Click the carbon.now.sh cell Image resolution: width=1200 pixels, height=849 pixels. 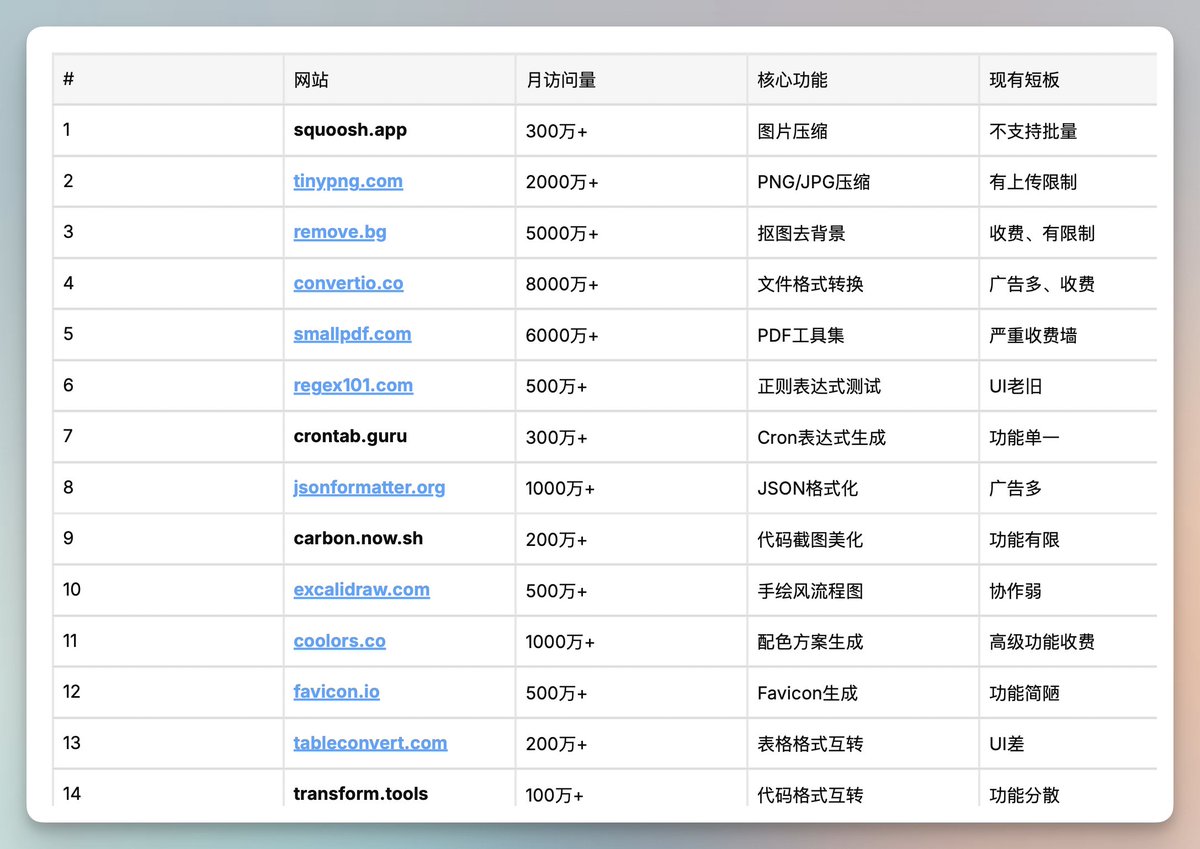[x=399, y=539]
